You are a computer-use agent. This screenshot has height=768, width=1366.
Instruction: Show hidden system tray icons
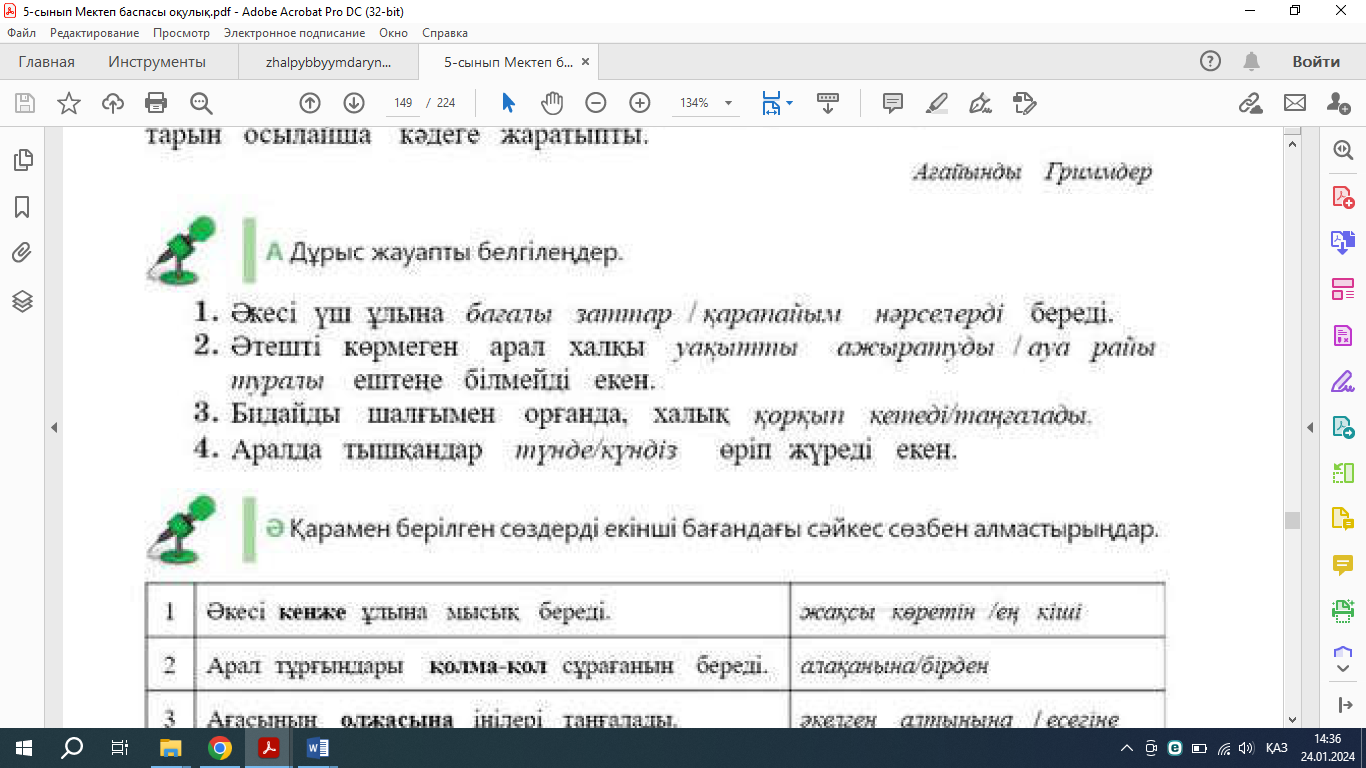click(1128, 748)
